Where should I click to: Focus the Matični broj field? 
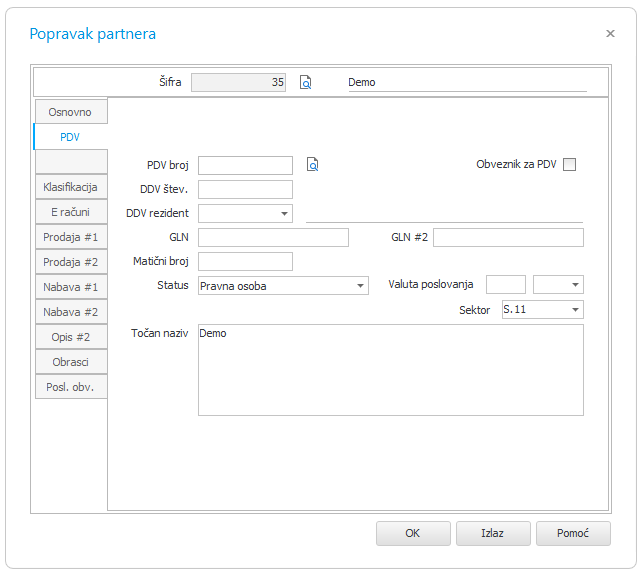pyautogui.click(x=245, y=262)
